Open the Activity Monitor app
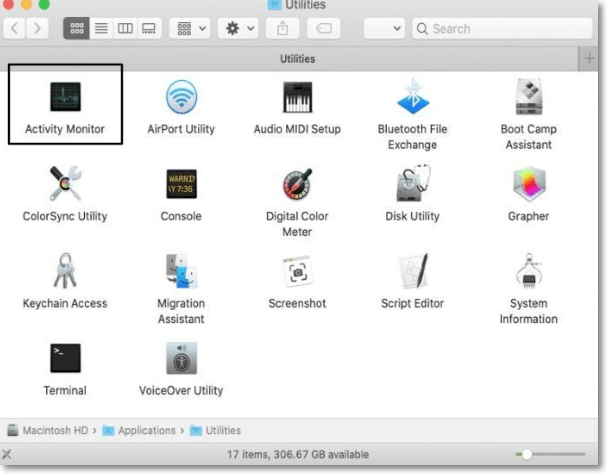 click(65, 97)
